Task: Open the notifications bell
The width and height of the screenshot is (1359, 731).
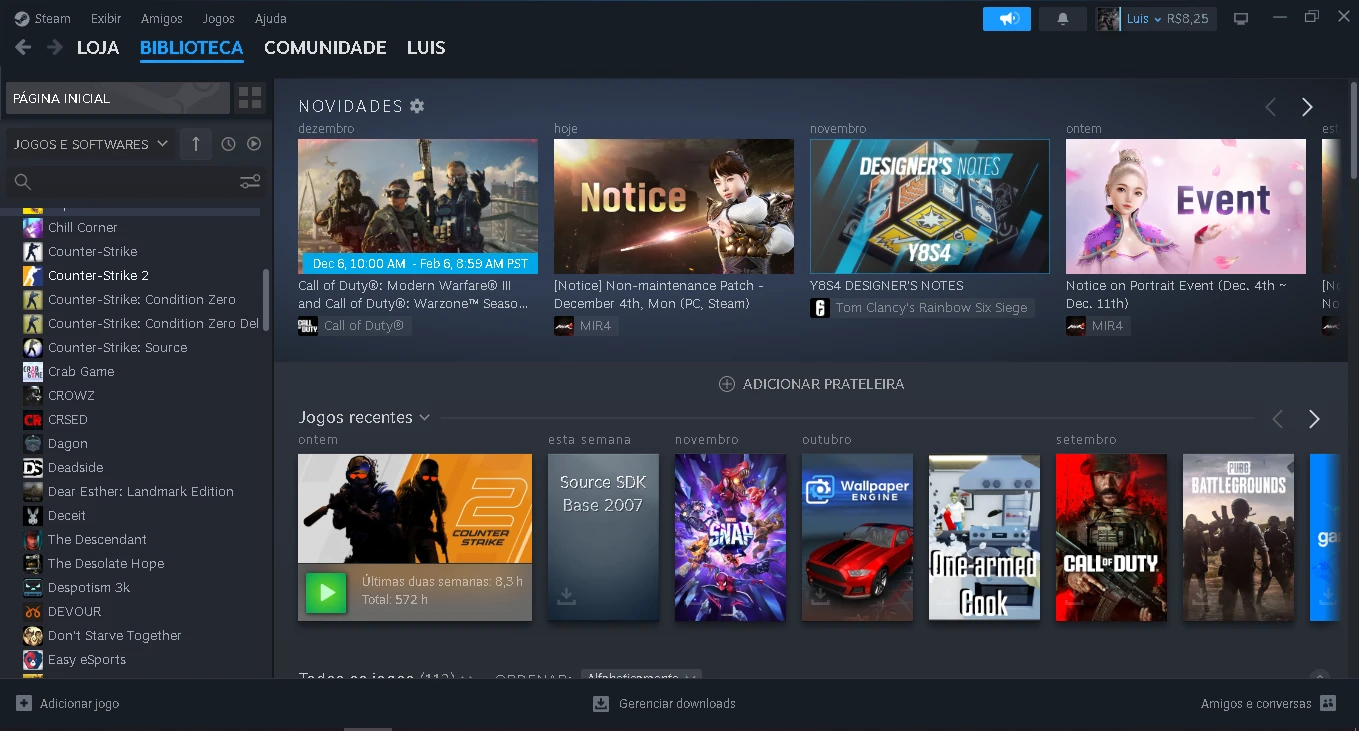Action: coord(1063,19)
